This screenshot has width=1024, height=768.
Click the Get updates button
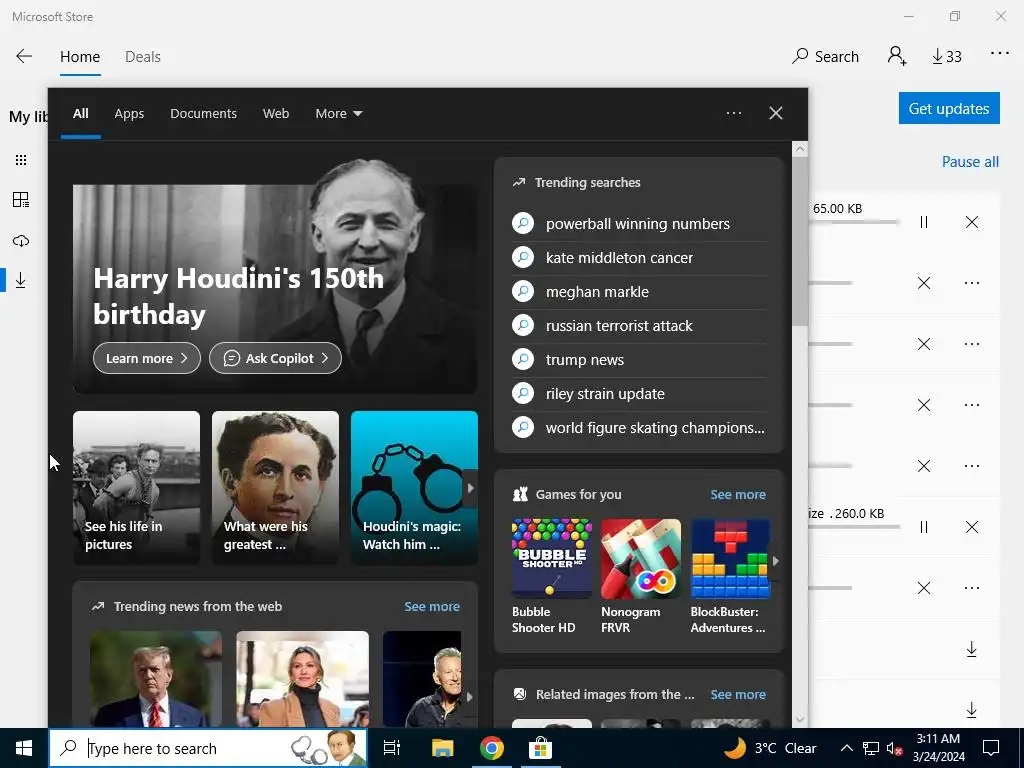click(949, 108)
